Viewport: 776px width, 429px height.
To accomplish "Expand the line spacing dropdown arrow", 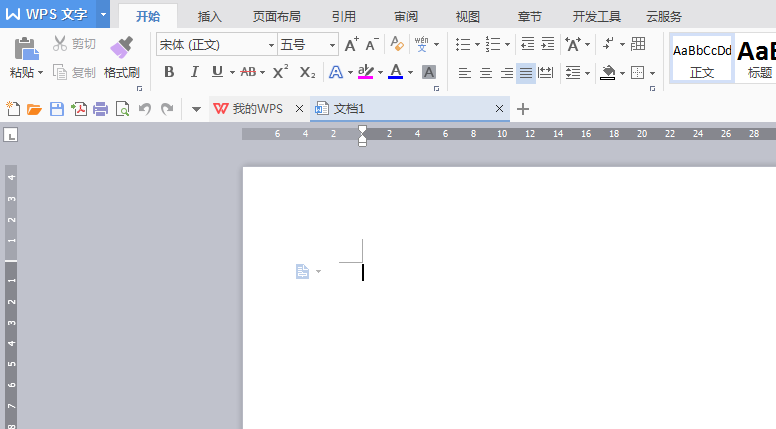I will click(x=587, y=73).
